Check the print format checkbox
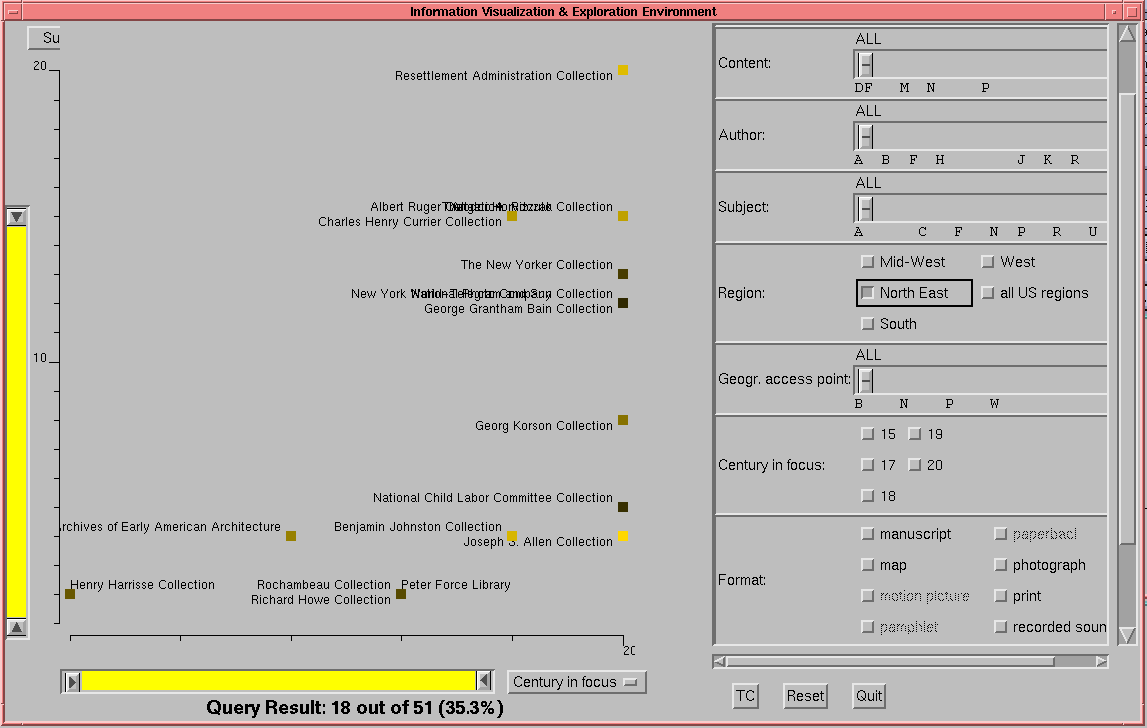1147x728 pixels. pyautogui.click(x=1001, y=596)
